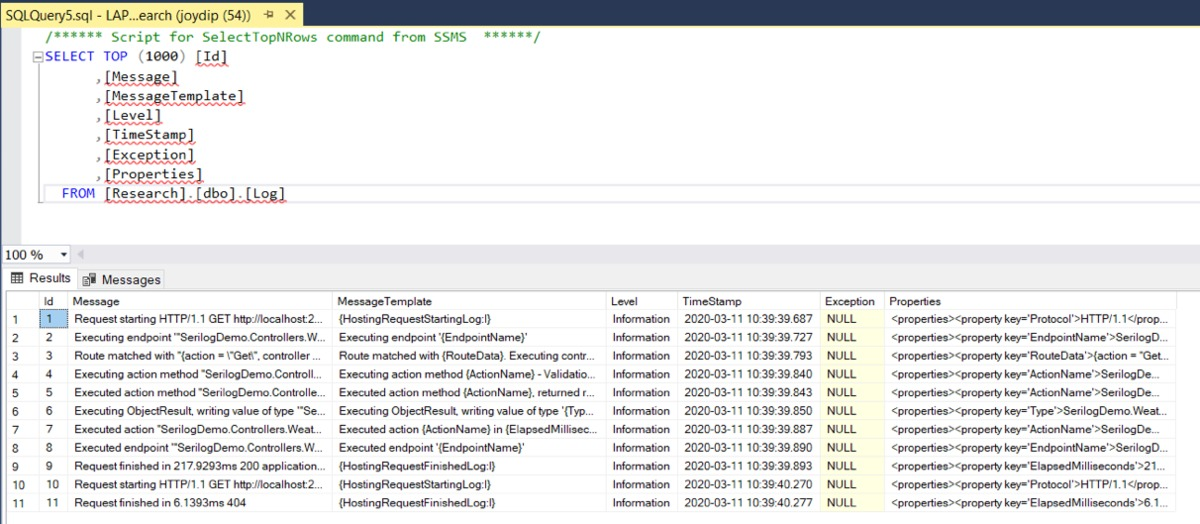1200x524 pixels.
Task: Select properties cell with key='Type'
Action: click(x=1030, y=411)
